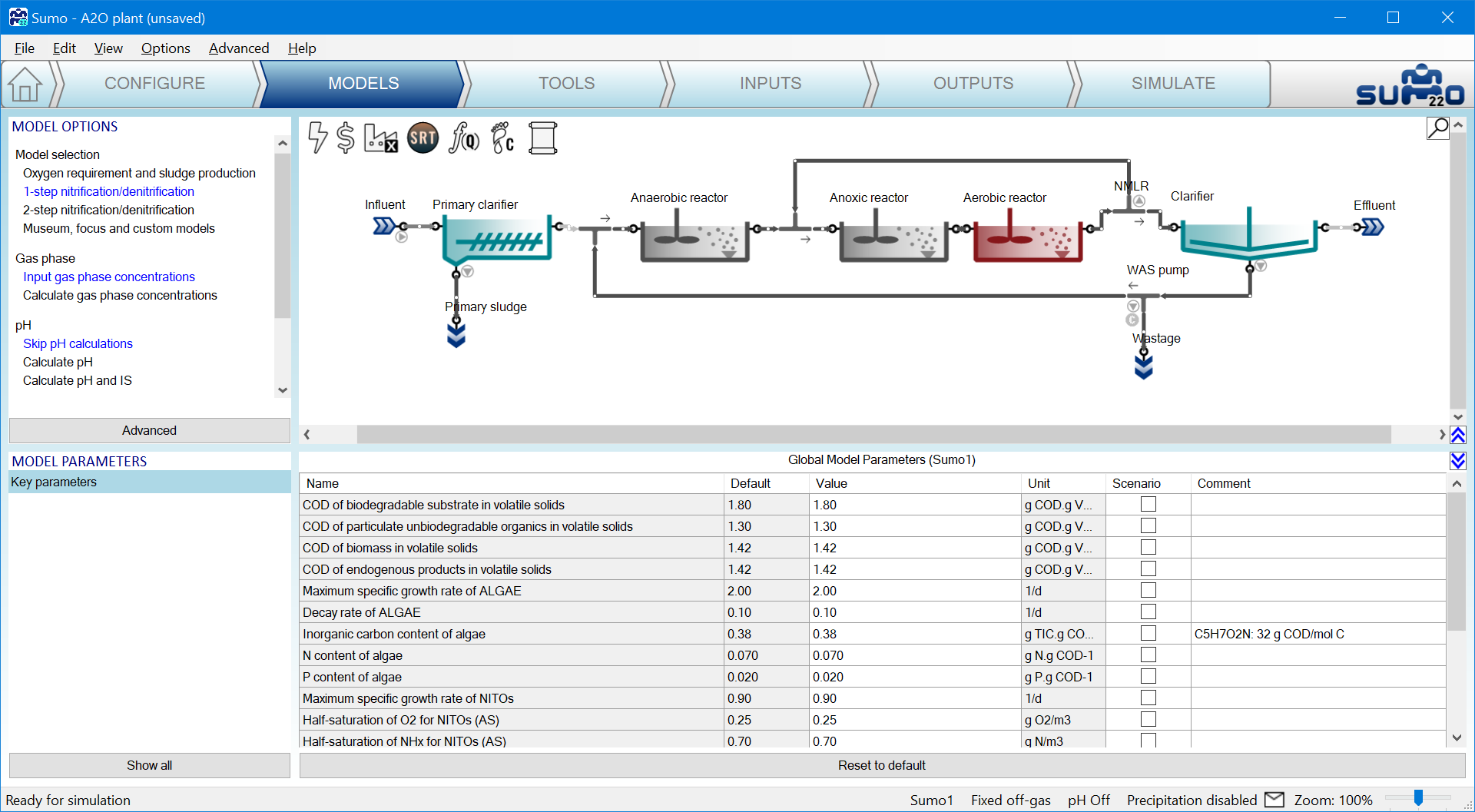Select 2-step nitrification/denitrification model

tap(108, 210)
